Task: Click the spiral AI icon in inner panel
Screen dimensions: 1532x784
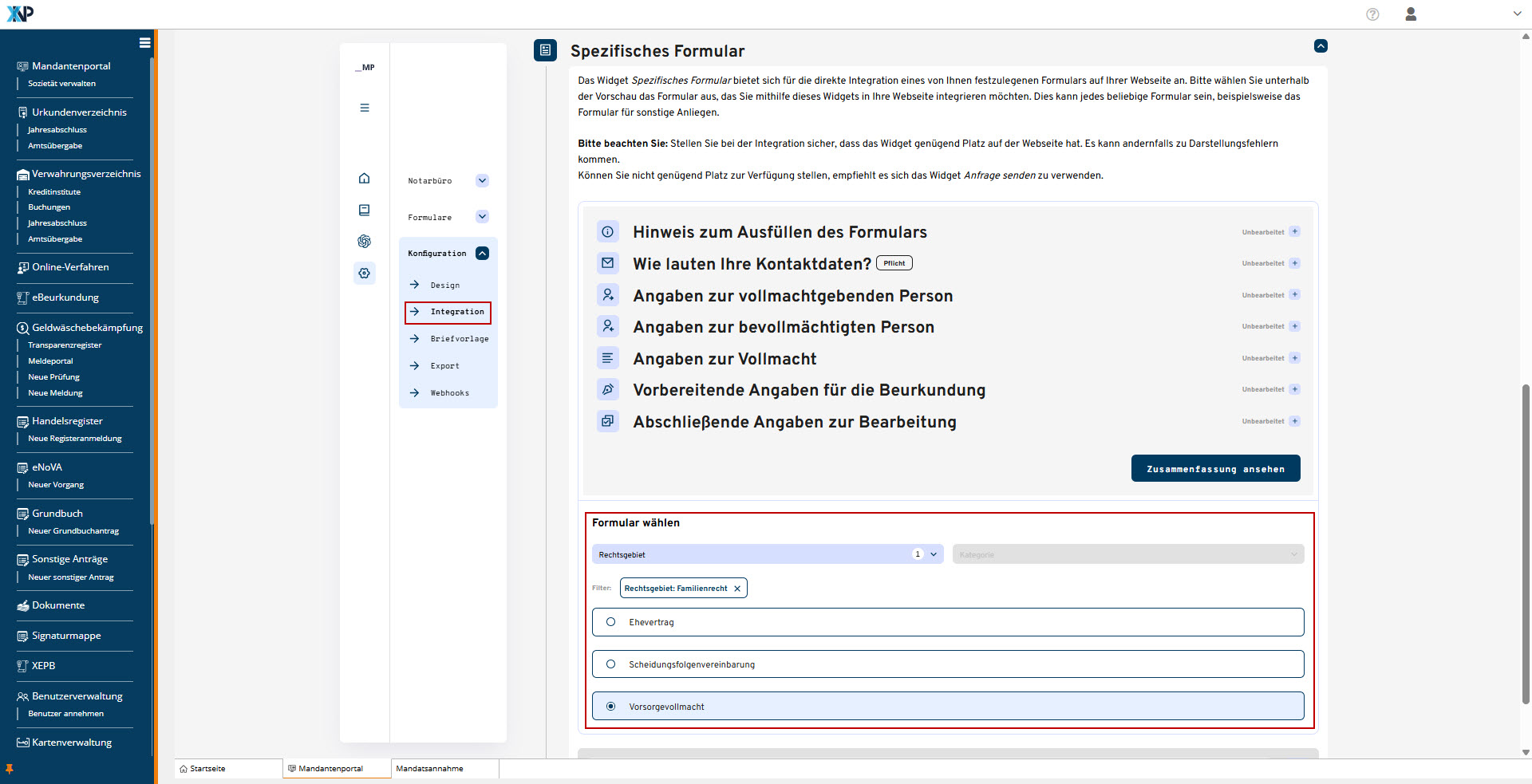Action: (x=365, y=241)
